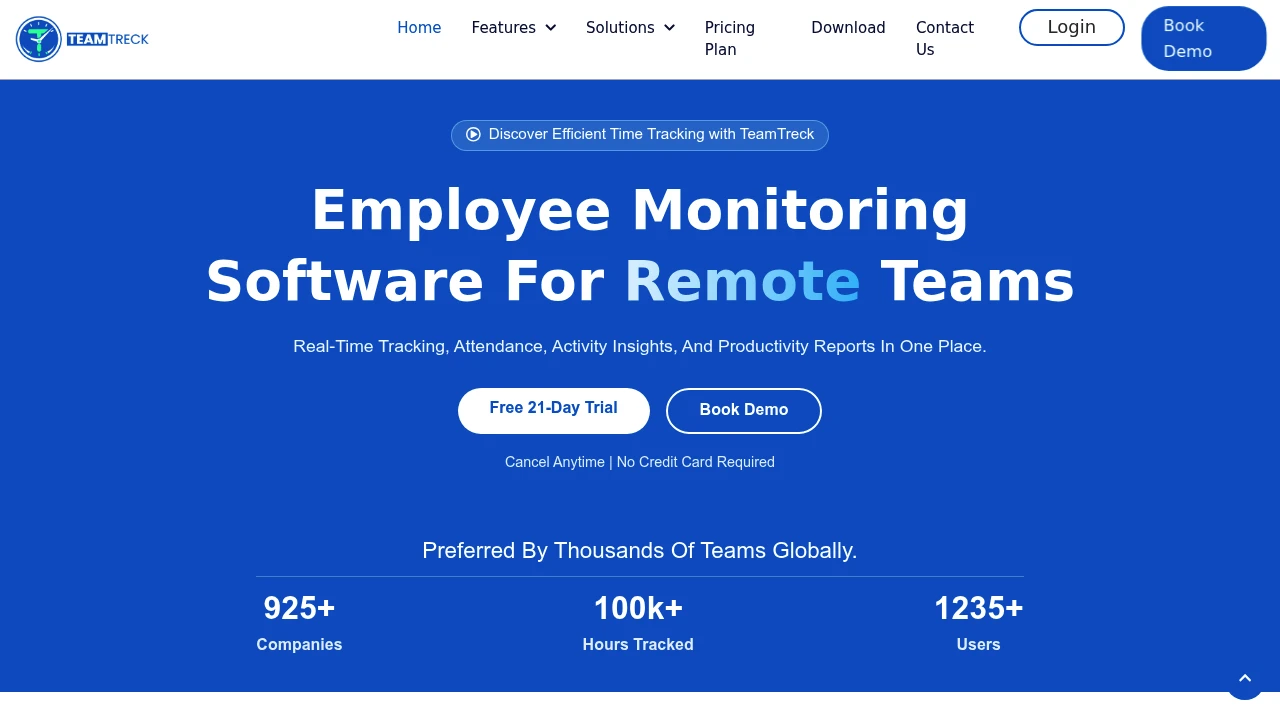Go to the Home nav item
1280x720 pixels.
click(419, 28)
